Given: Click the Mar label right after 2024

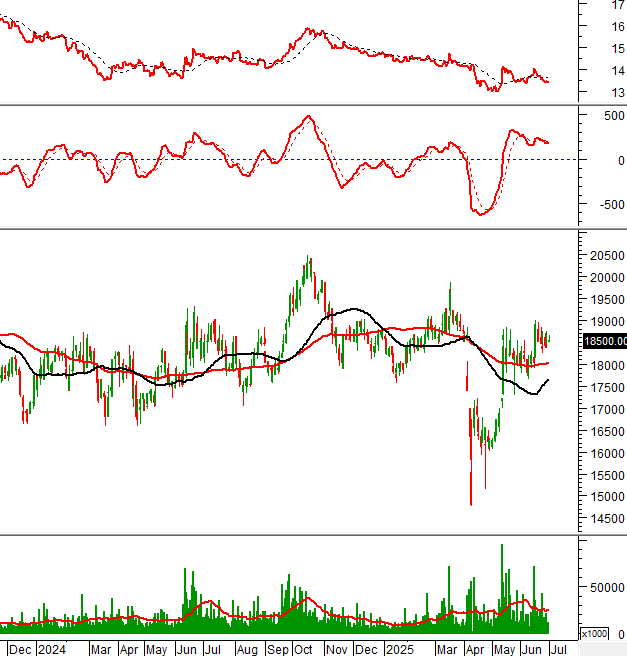Looking at the screenshot, I should 101,650.
